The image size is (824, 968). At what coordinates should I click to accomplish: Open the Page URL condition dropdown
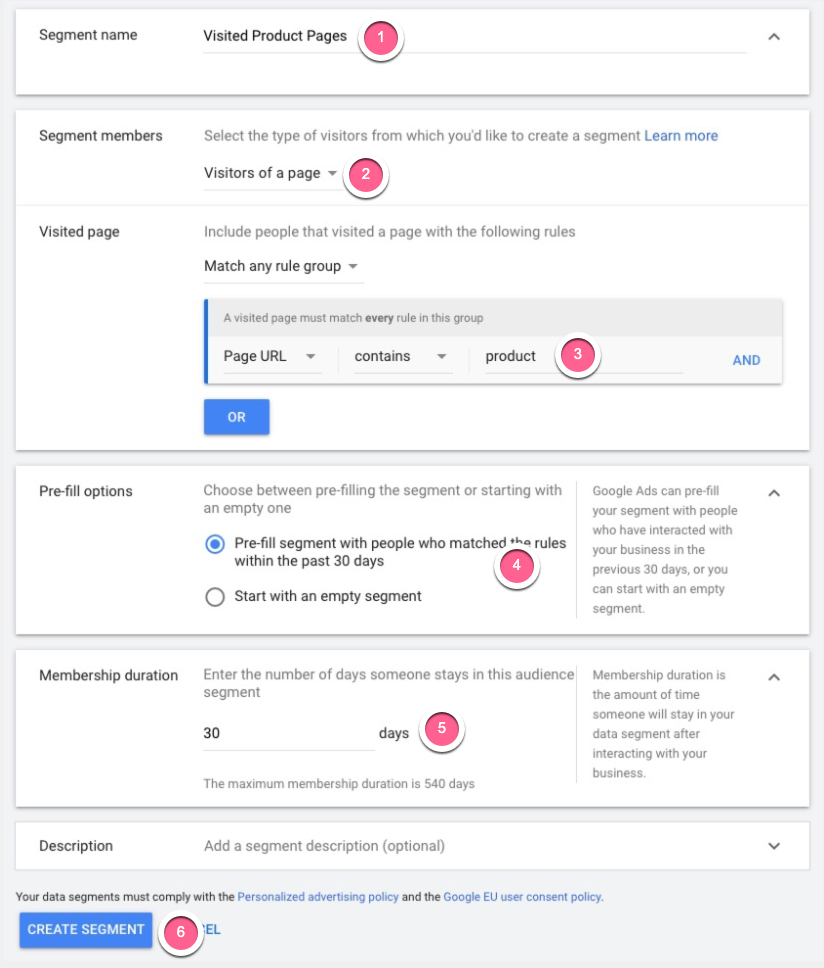click(270, 357)
